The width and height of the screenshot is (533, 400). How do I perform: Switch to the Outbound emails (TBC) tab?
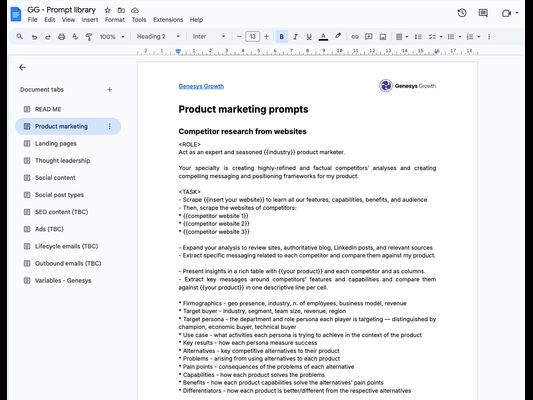(68, 263)
